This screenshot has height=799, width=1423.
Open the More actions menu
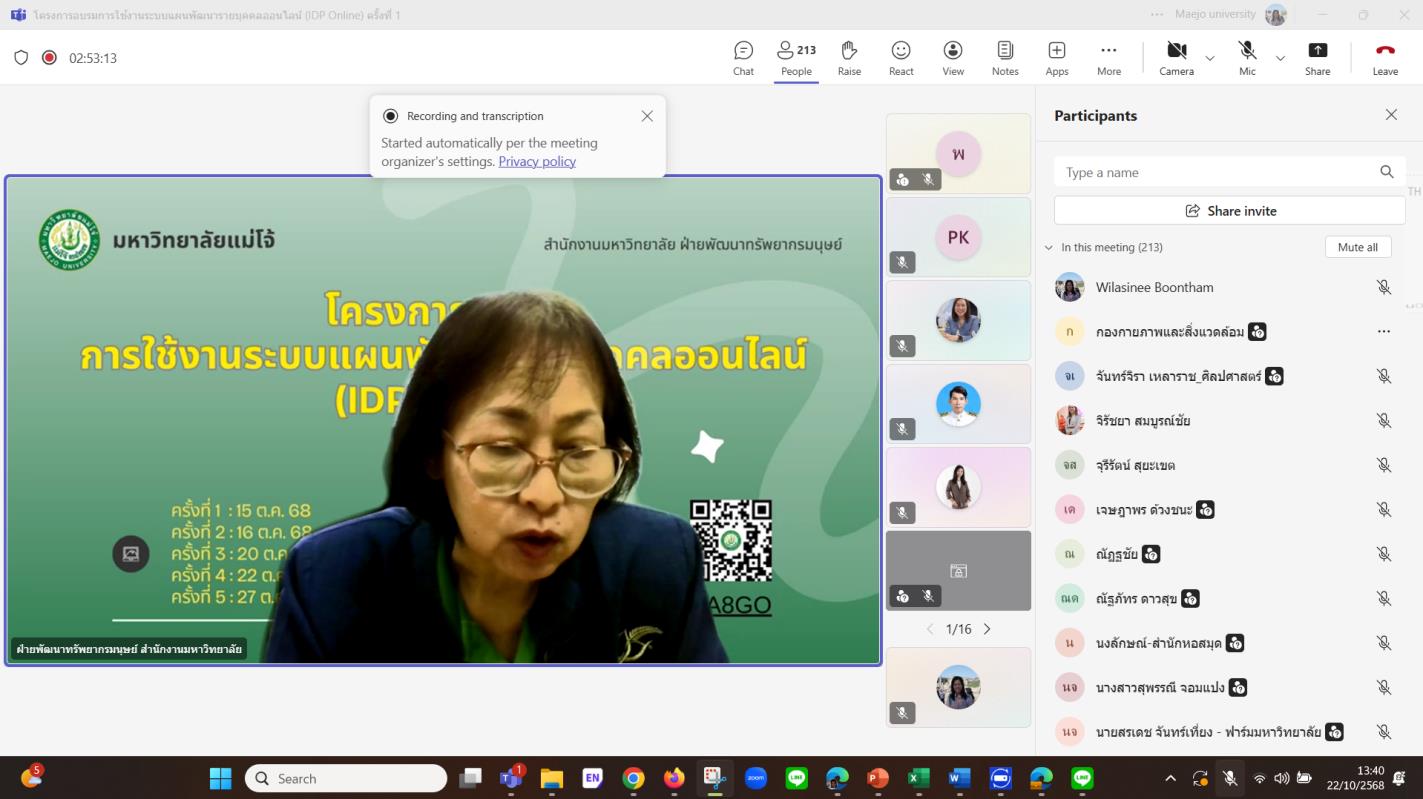coord(1108,58)
